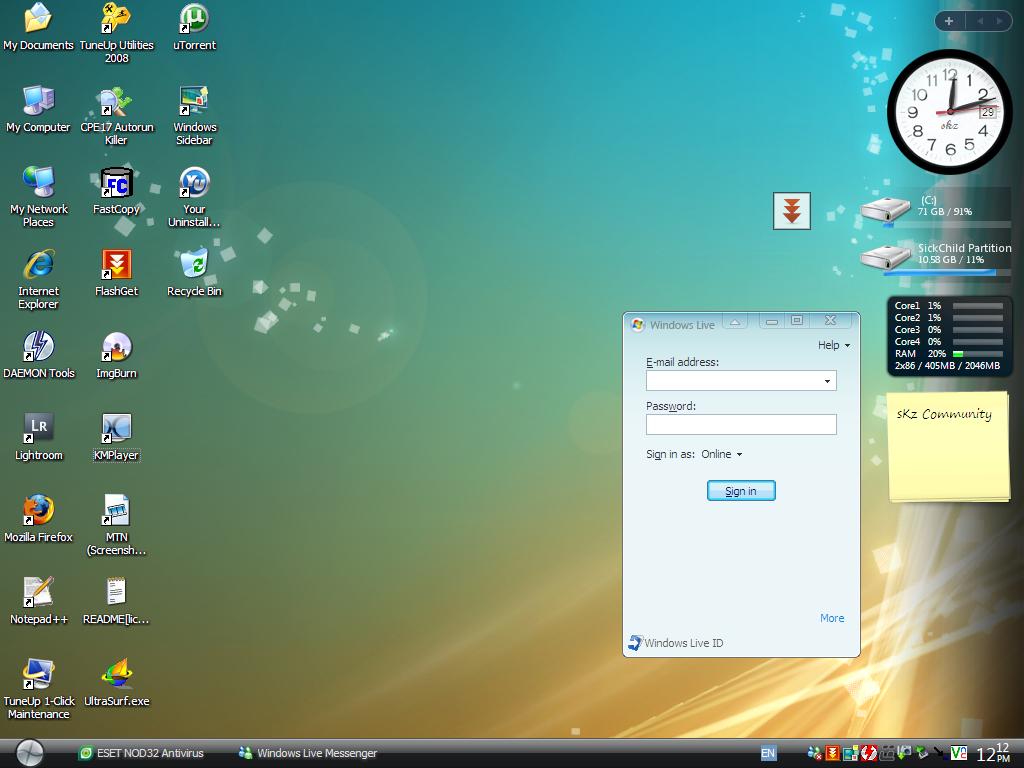1024x768 pixels.
Task: Focus the E-mail address field
Action: [x=741, y=381]
